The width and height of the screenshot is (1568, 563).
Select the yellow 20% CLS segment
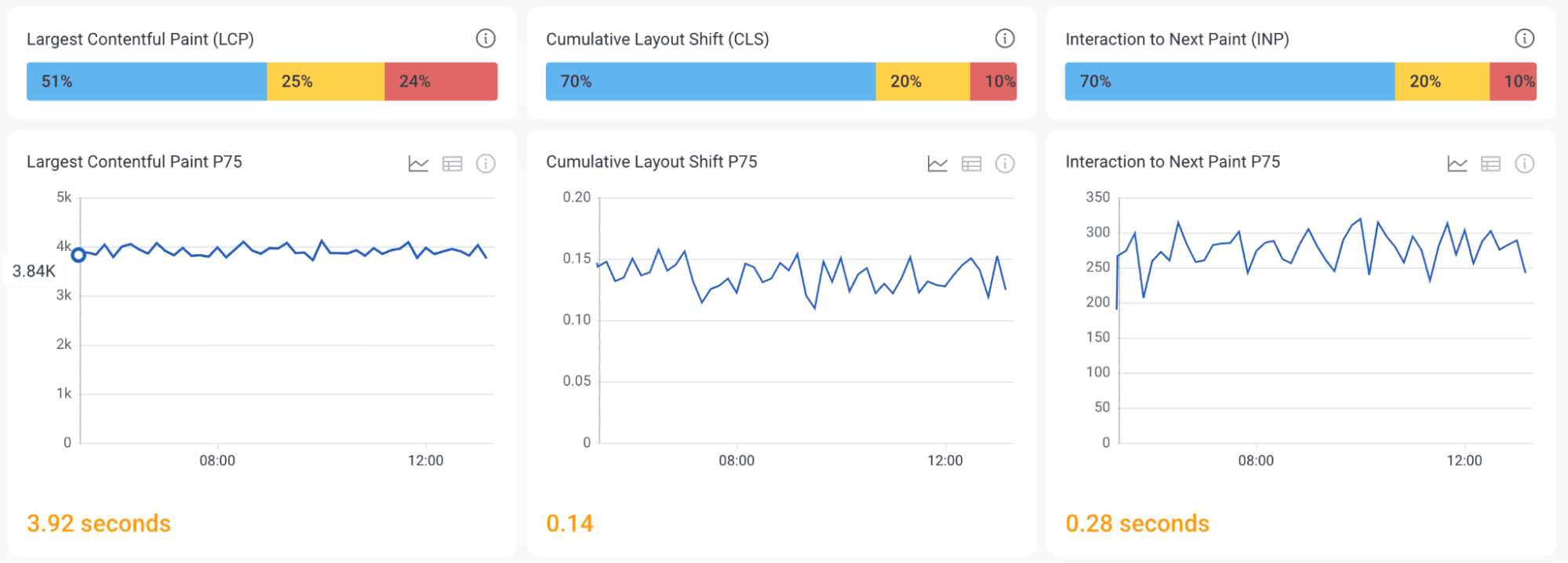coord(922,81)
